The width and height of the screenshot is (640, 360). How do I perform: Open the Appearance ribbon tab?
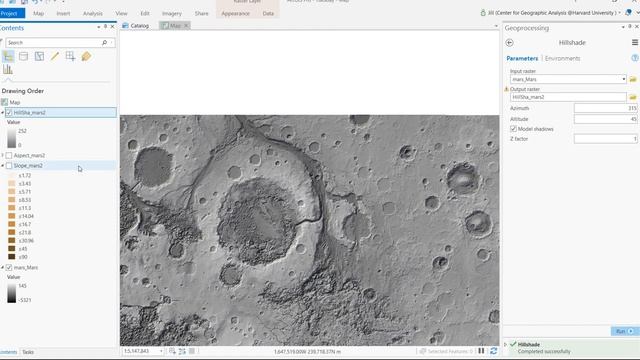tap(236, 13)
